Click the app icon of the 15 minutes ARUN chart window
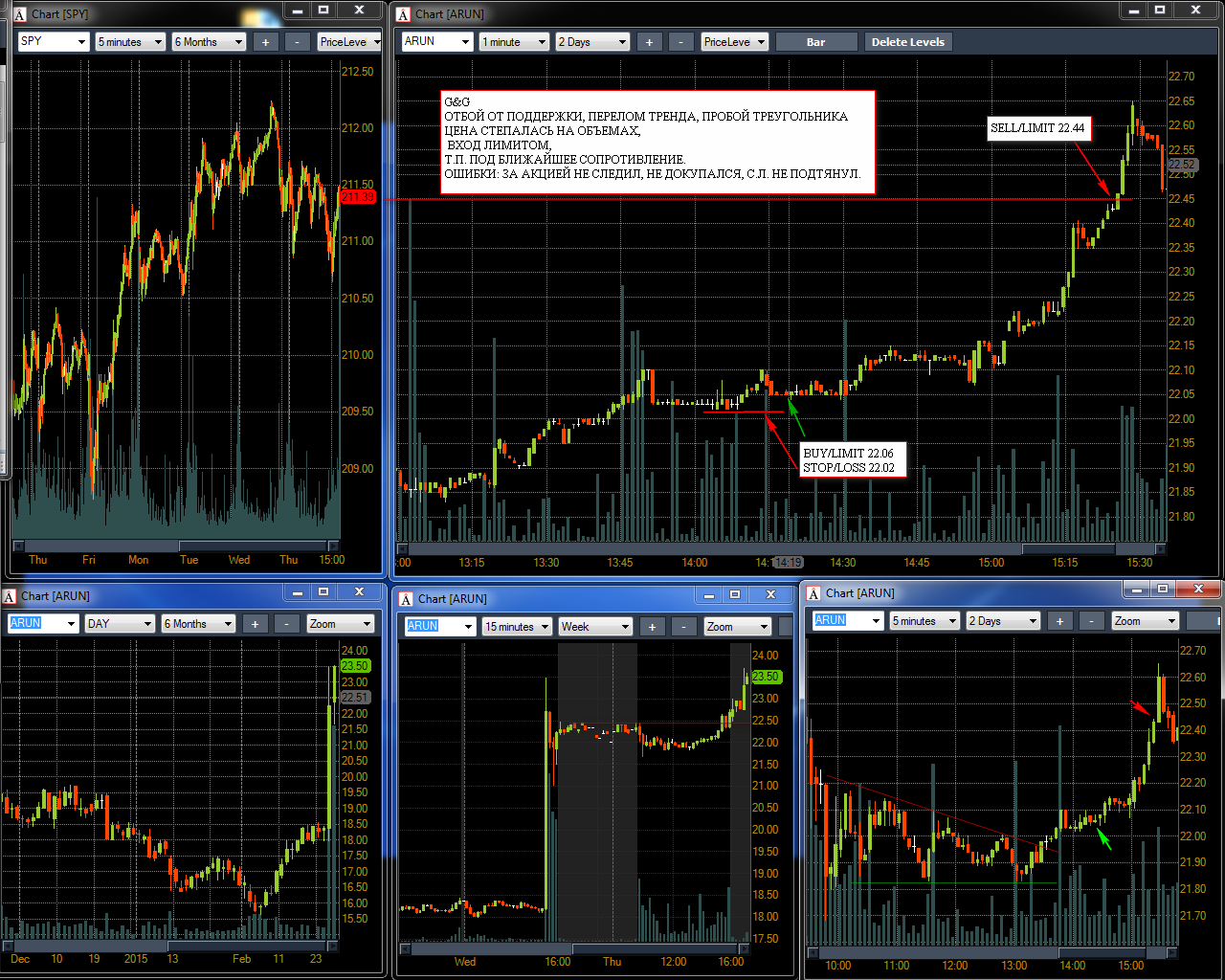 [406, 598]
